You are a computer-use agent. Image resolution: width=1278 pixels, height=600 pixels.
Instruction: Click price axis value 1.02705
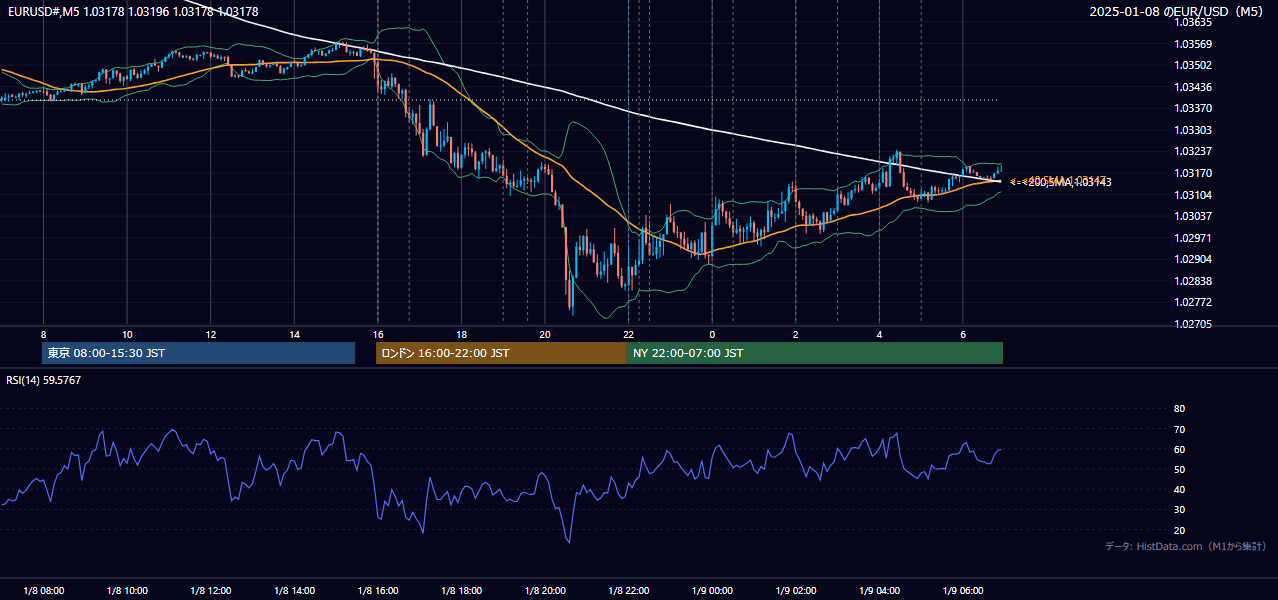point(1192,324)
